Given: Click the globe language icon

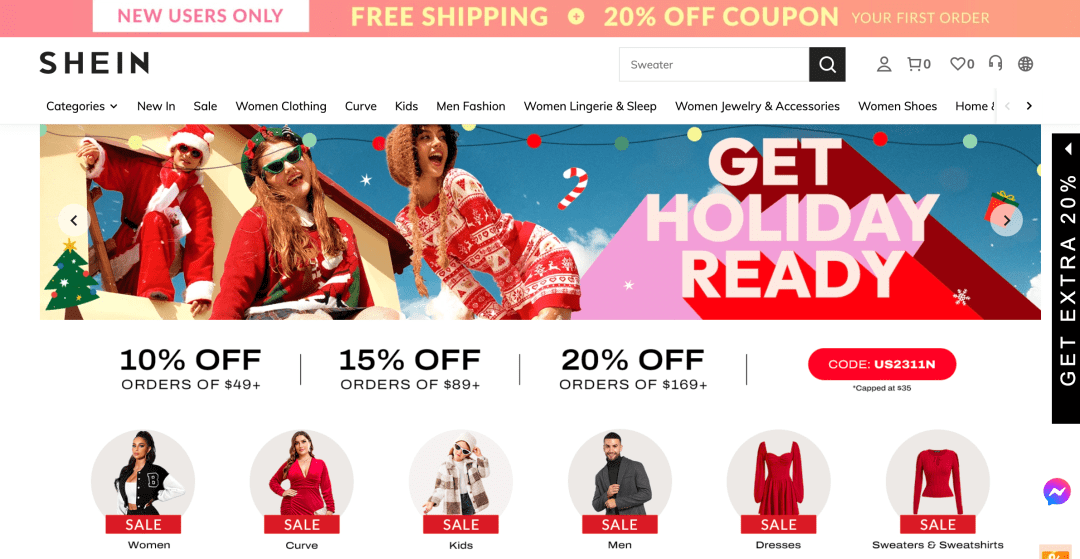Looking at the screenshot, I should tap(1026, 64).
